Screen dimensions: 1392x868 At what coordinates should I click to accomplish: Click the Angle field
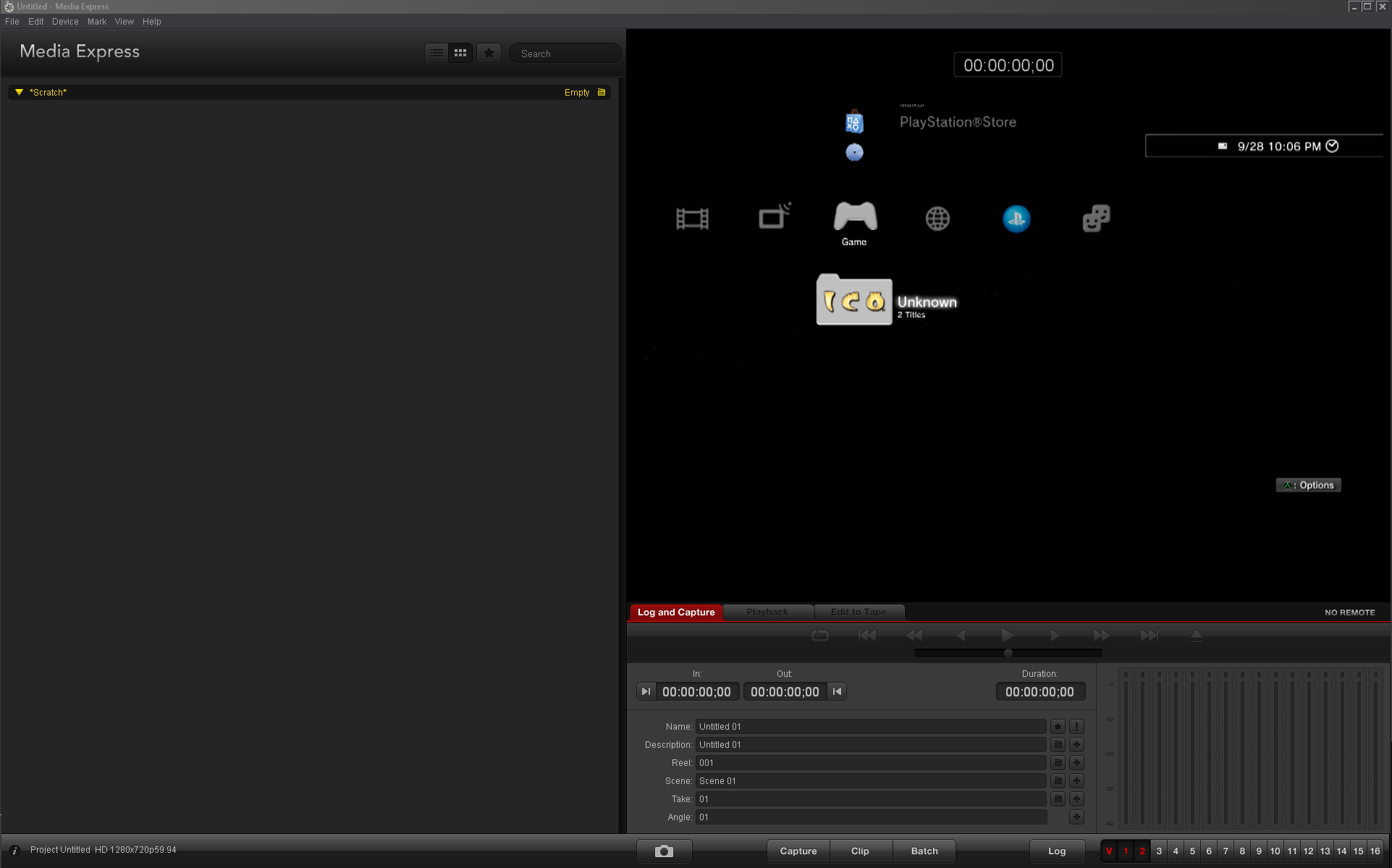coord(871,817)
